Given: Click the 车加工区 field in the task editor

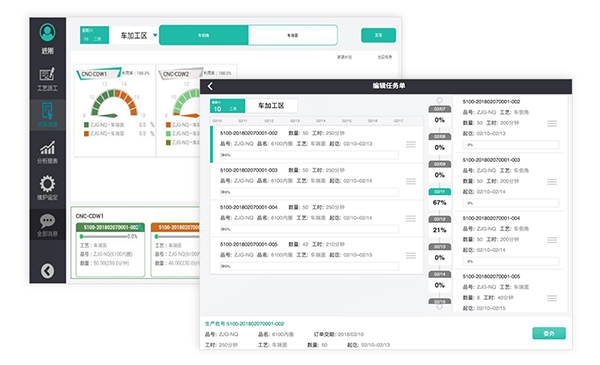Looking at the screenshot, I should [271, 106].
